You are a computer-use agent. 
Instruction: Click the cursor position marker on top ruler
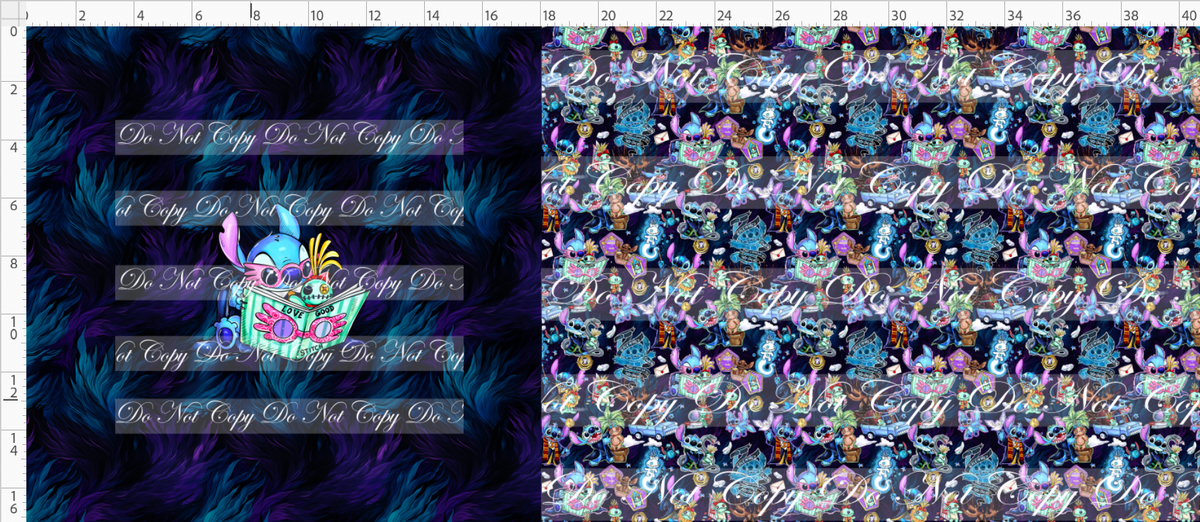point(251,12)
